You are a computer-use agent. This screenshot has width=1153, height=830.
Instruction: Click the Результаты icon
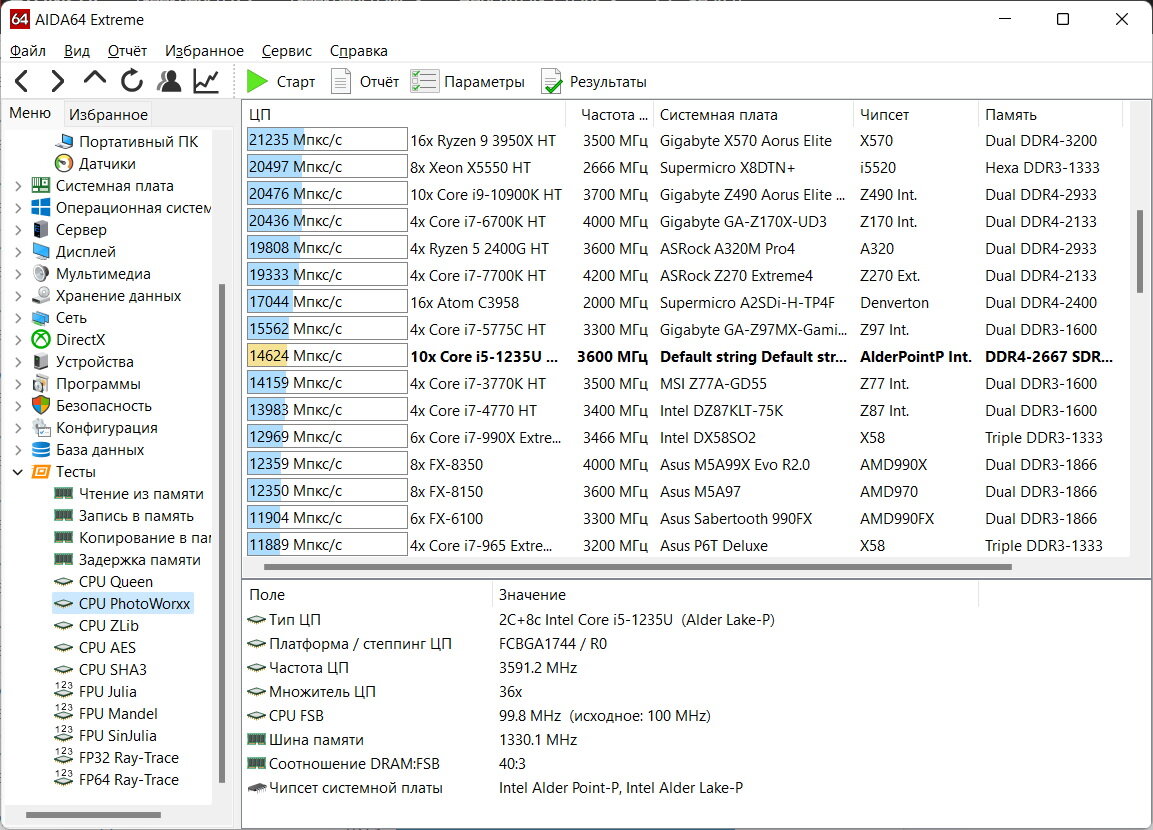[x=551, y=82]
